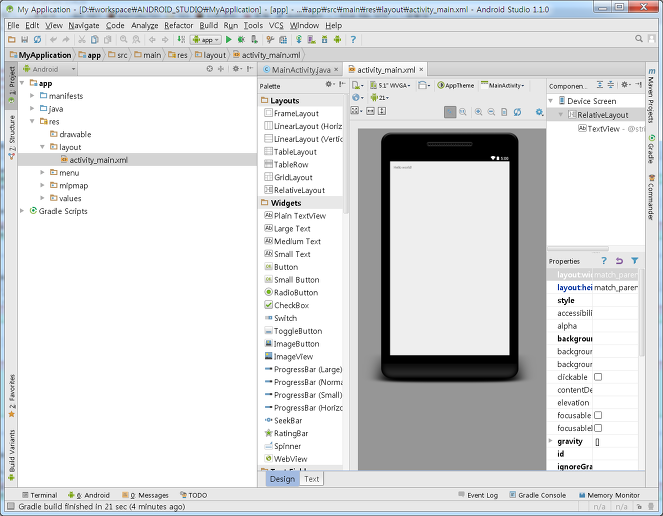Open the VCS menu
The image size is (663, 516).
(276, 25)
